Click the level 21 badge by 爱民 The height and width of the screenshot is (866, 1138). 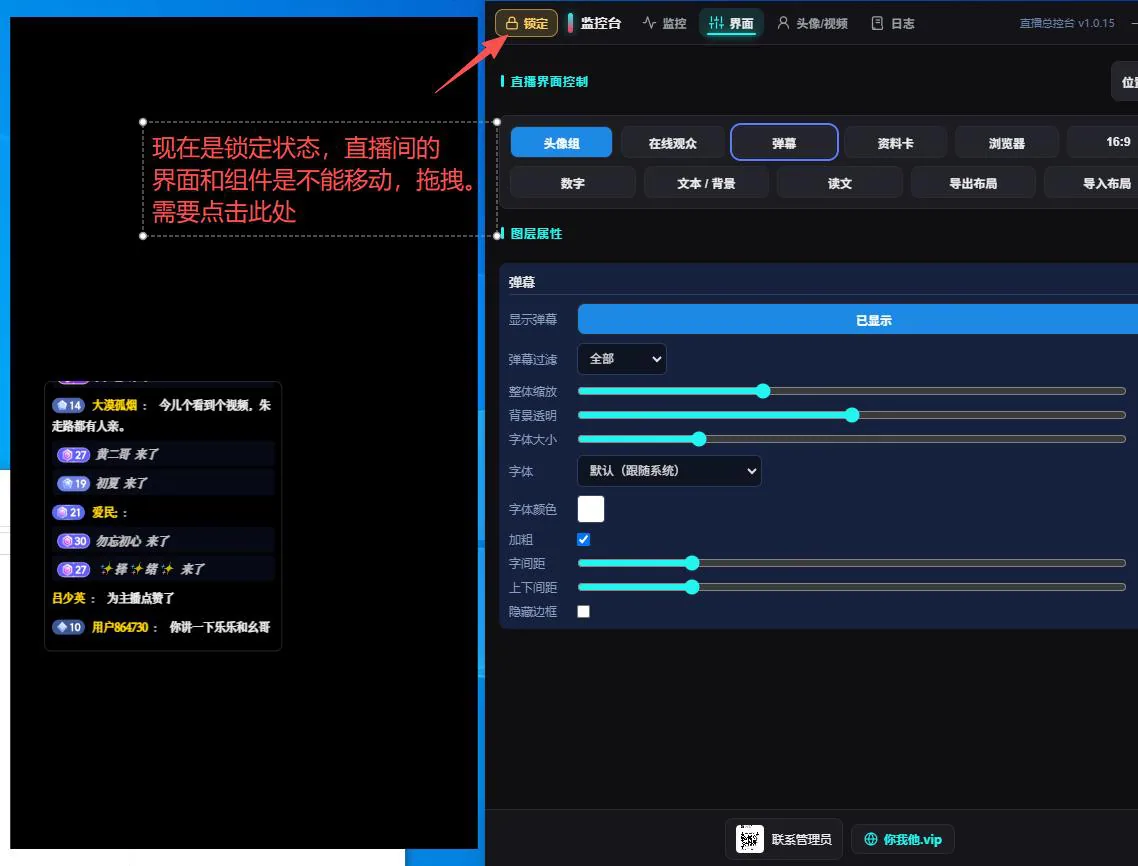coord(68,512)
